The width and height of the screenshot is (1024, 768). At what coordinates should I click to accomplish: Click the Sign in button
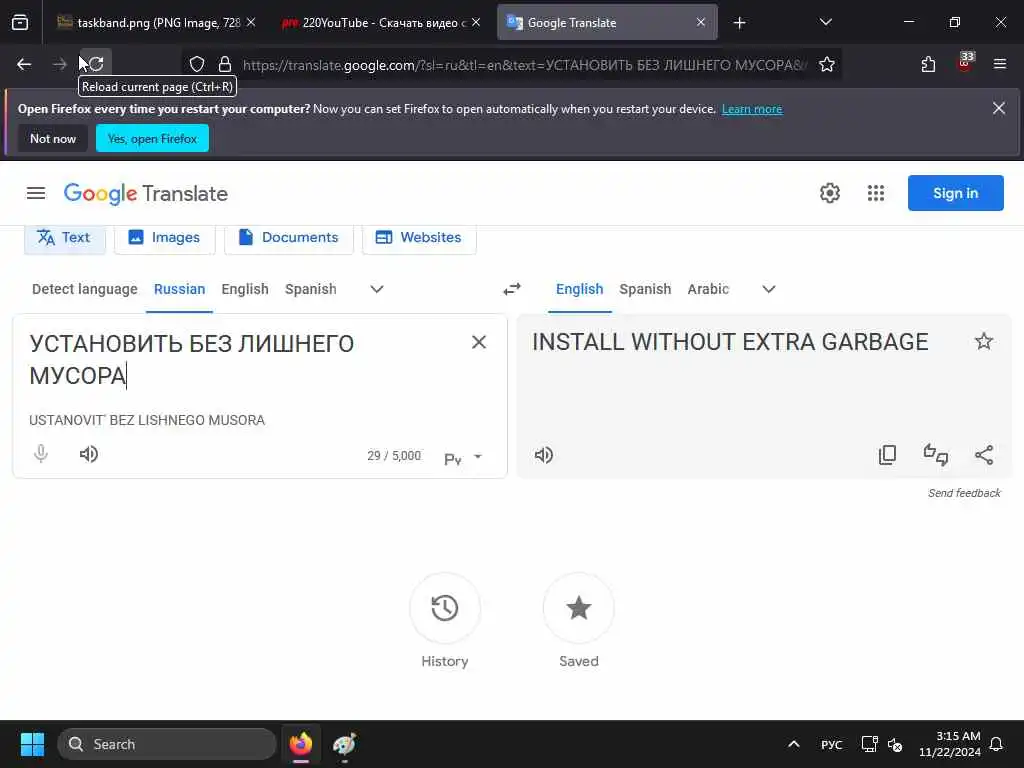point(955,193)
